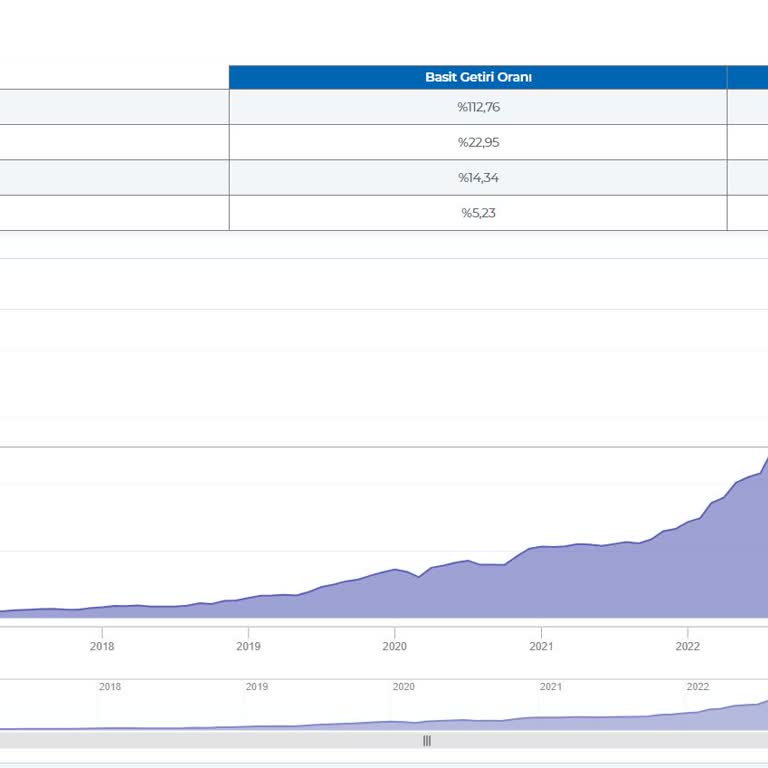Viewport: 768px width, 768px height.
Task: Click the %5,23 value in the table
Action: click(x=478, y=212)
